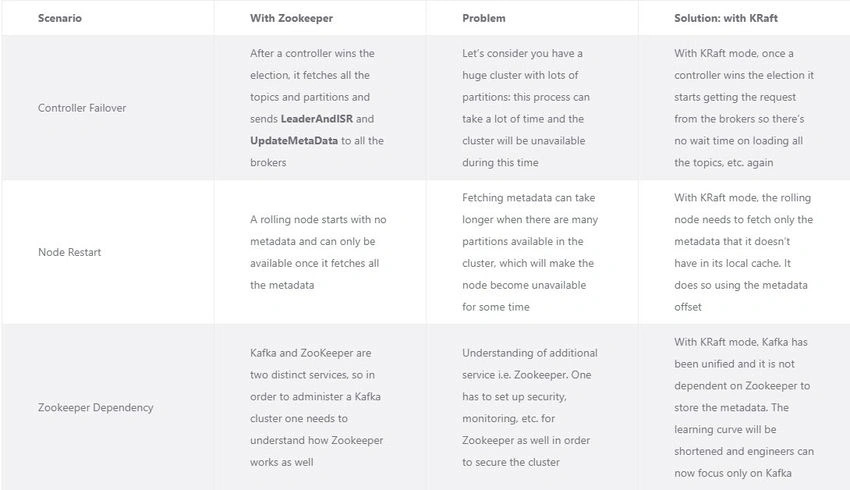Click cell 'Fetching metadata can take longer'
This screenshot has height=490, width=850.
click(532, 252)
